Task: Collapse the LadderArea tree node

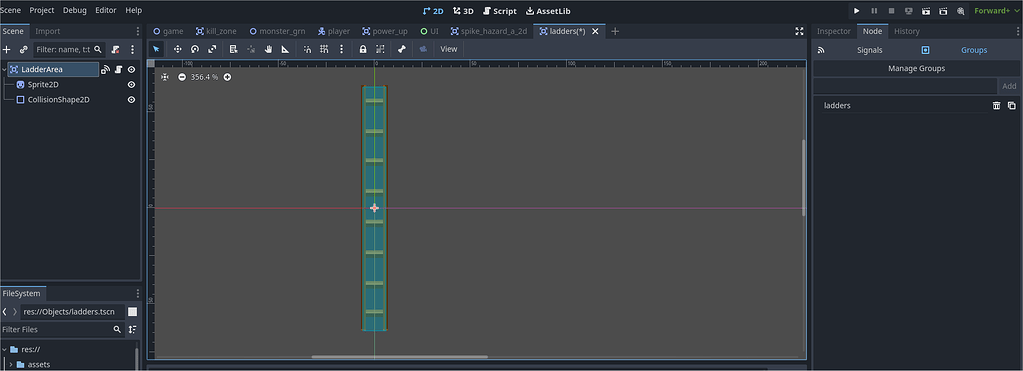Action: pos(4,69)
